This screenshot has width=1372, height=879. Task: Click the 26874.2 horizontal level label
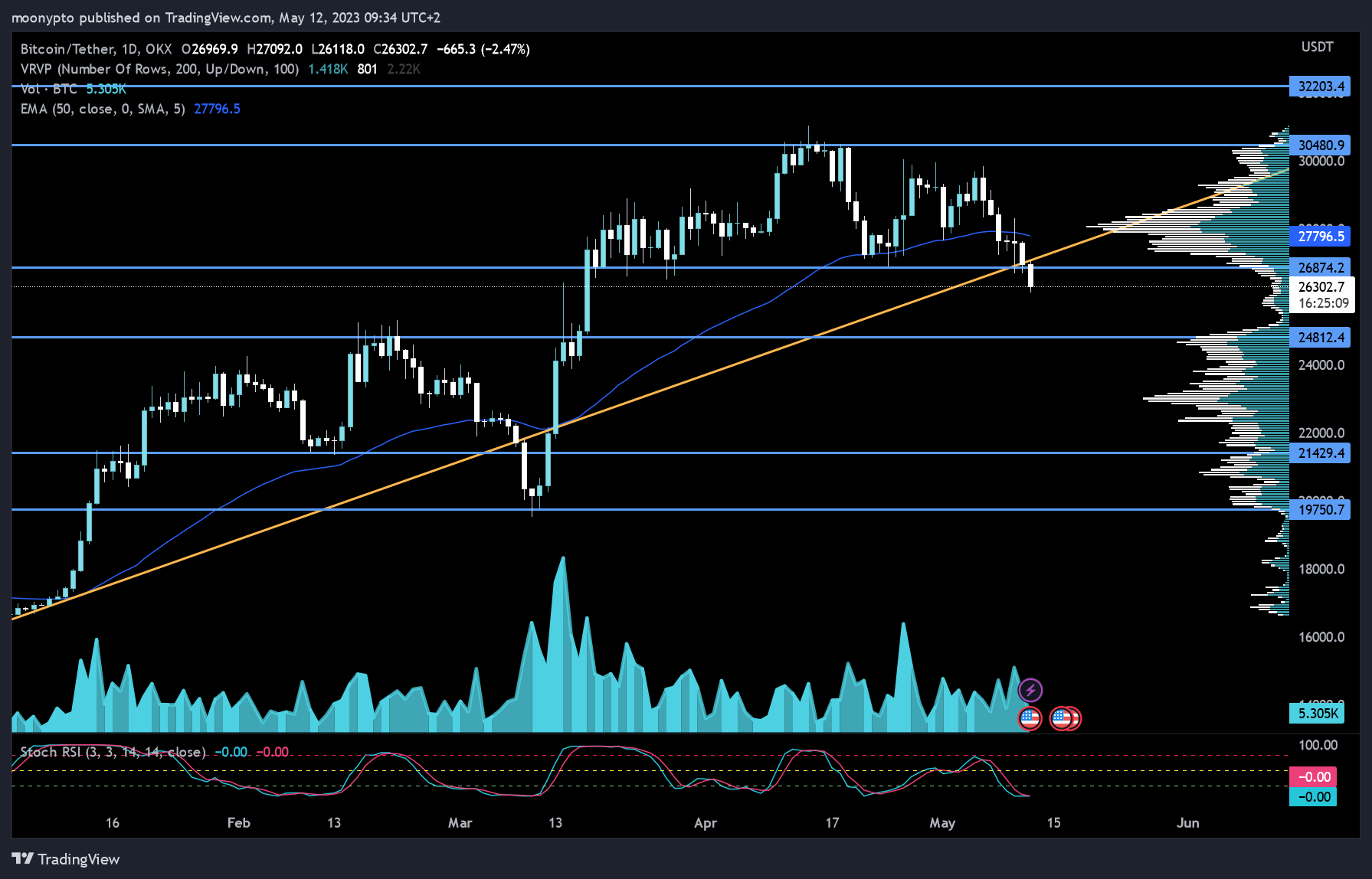click(1321, 267)
